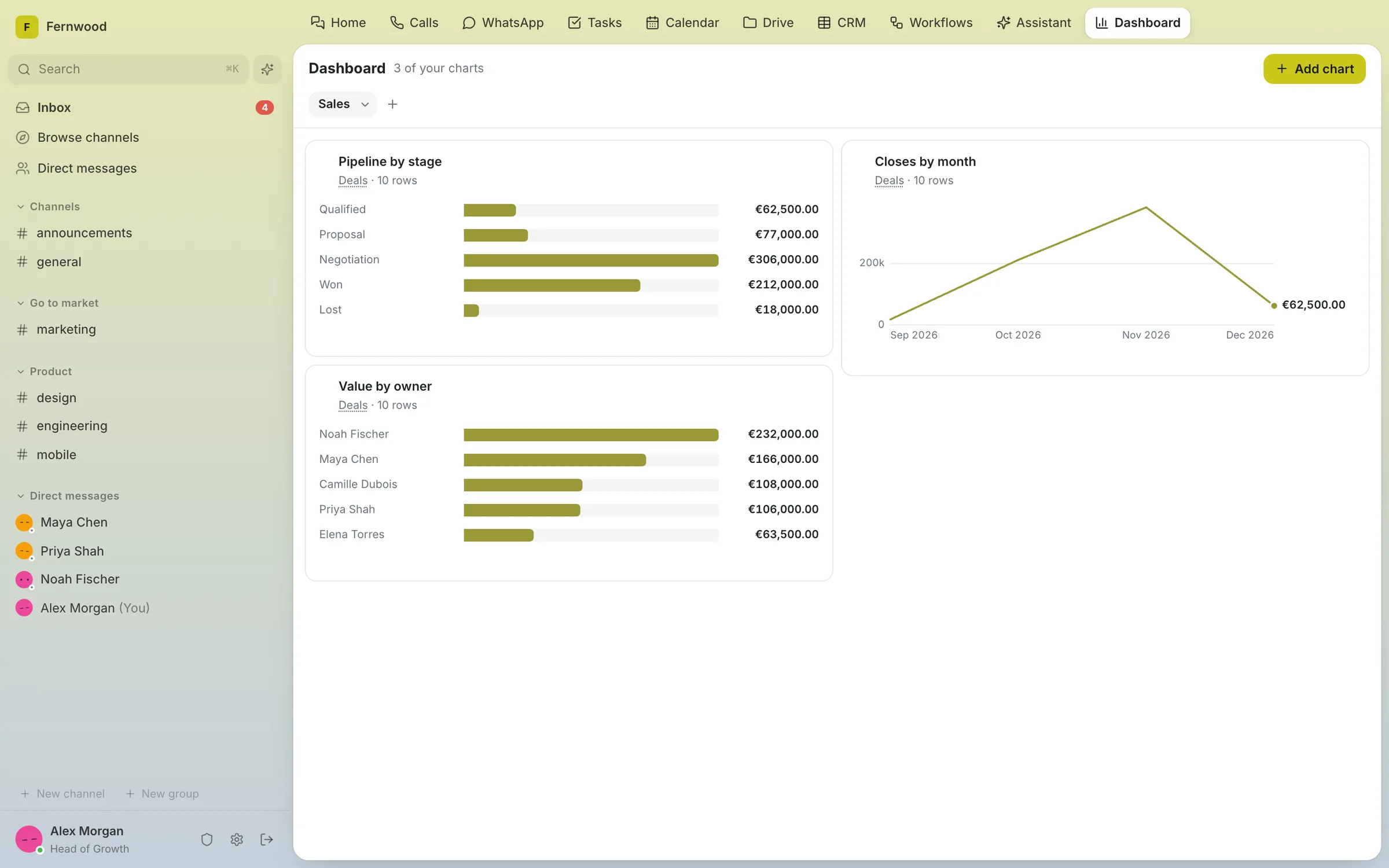Image resolution: width=1389 pixels, height=868 pixels.
Task: Click Noah Fischer's avatar in direct messages
Action: point(24,579)
